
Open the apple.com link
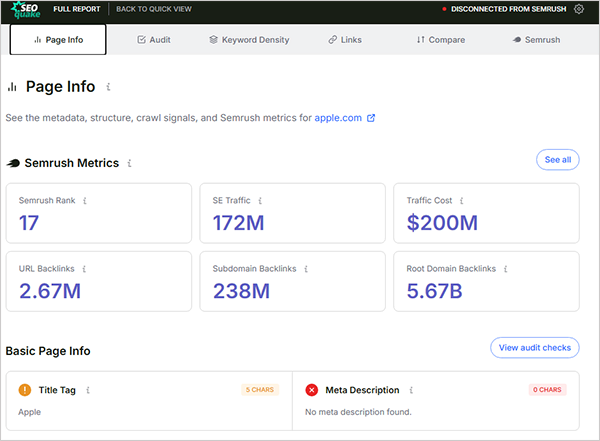tap(338, 118)
